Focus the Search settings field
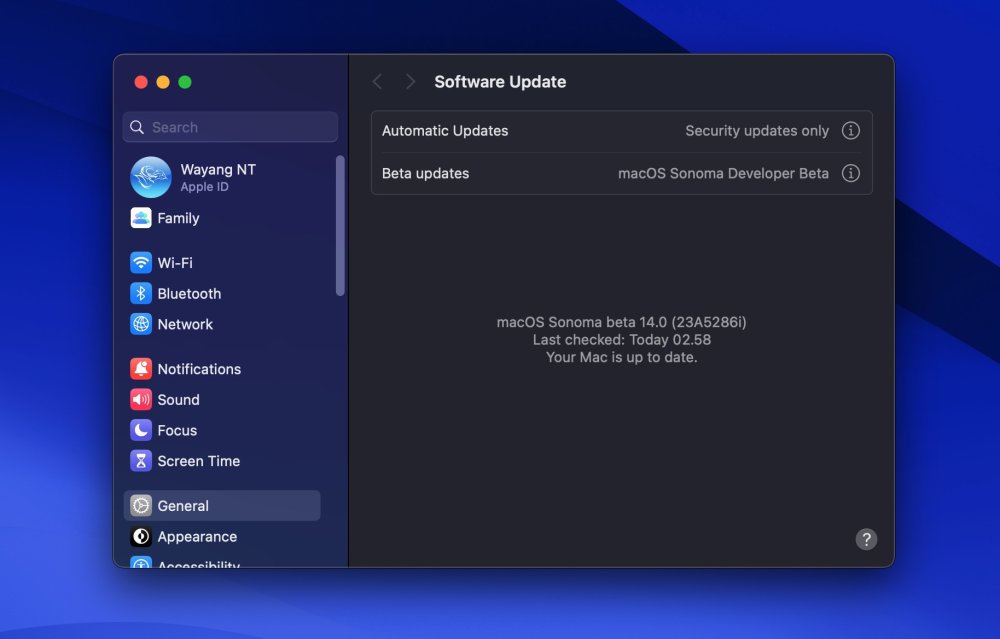Image resolution: width=1000 pixels, height=639 pixels. 230,127
